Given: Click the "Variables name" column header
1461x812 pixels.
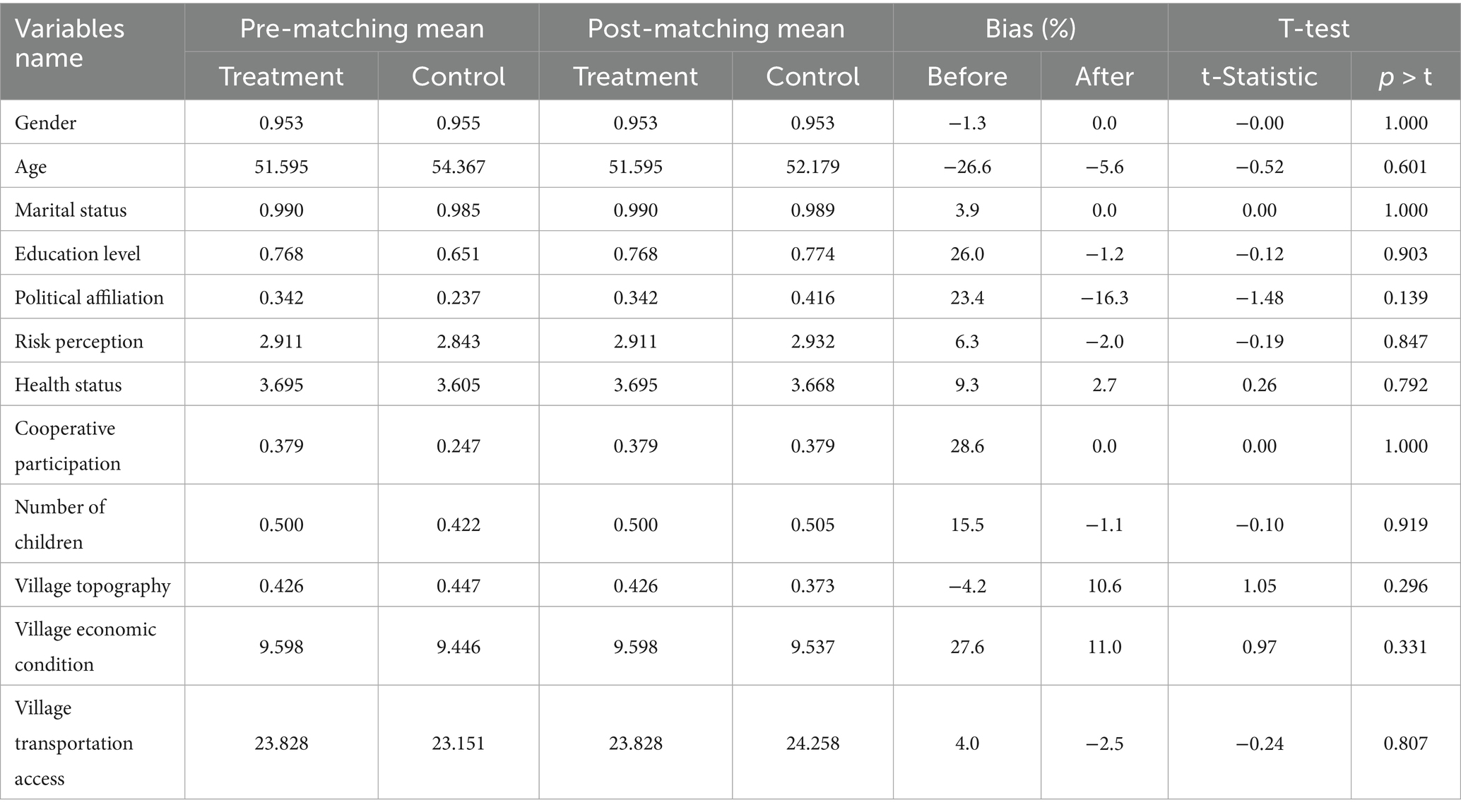Looking at the screenshot, I should [69, 43].
